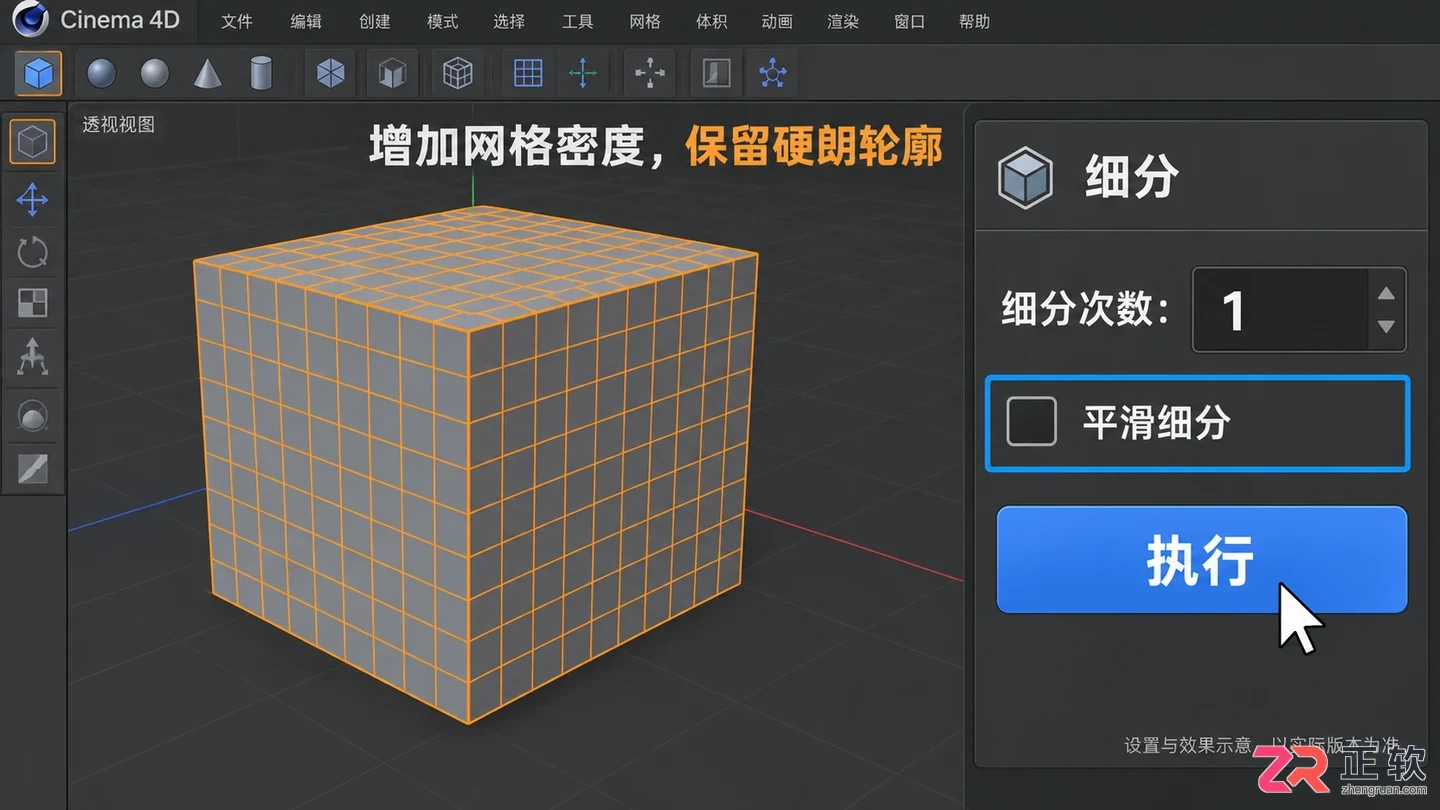
Task: Open the 帮助 menu
Action: pos(974,21)
